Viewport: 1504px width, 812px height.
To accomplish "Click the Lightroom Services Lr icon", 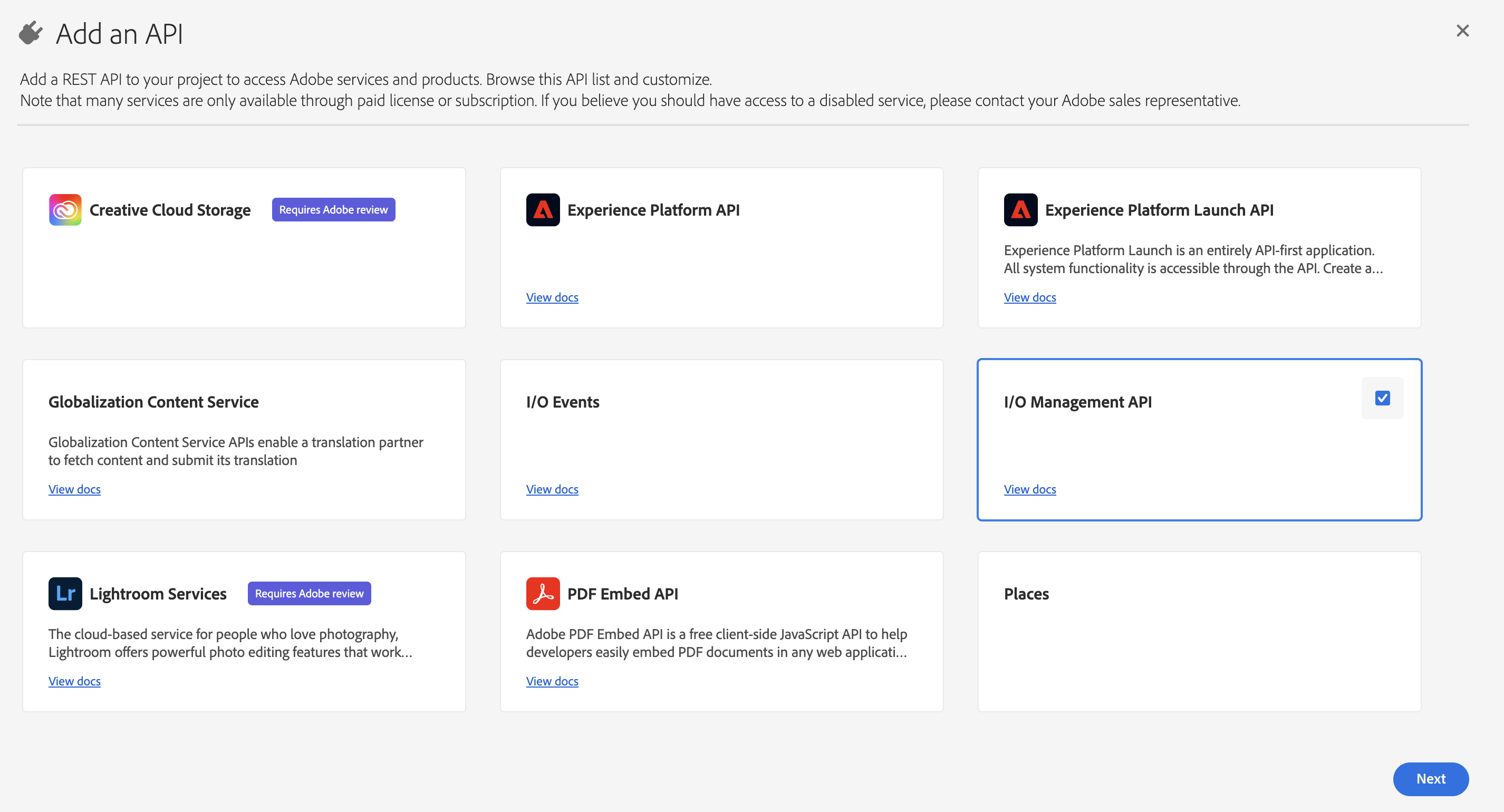I will 65,593.
